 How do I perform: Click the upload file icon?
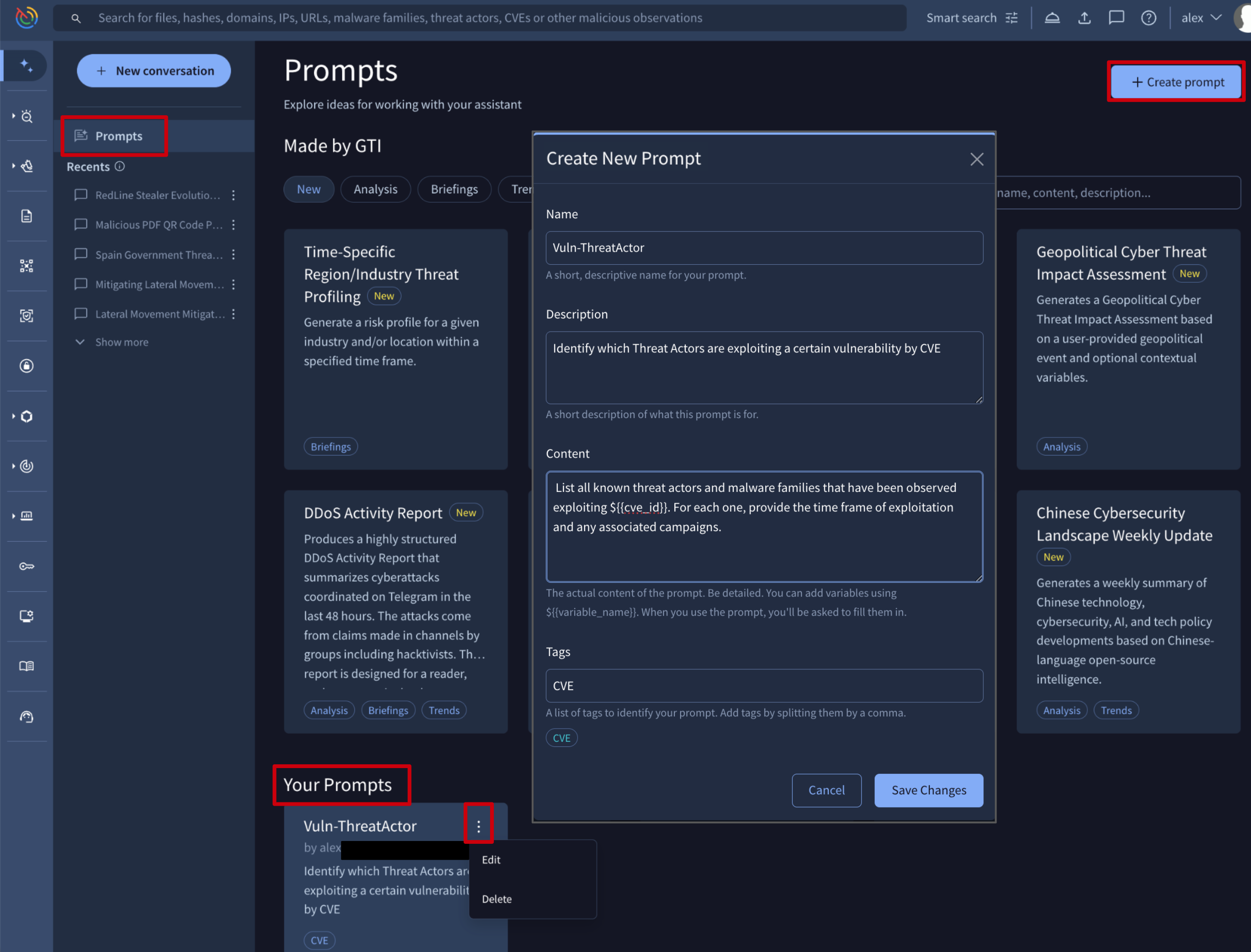tap(1084, 18)
